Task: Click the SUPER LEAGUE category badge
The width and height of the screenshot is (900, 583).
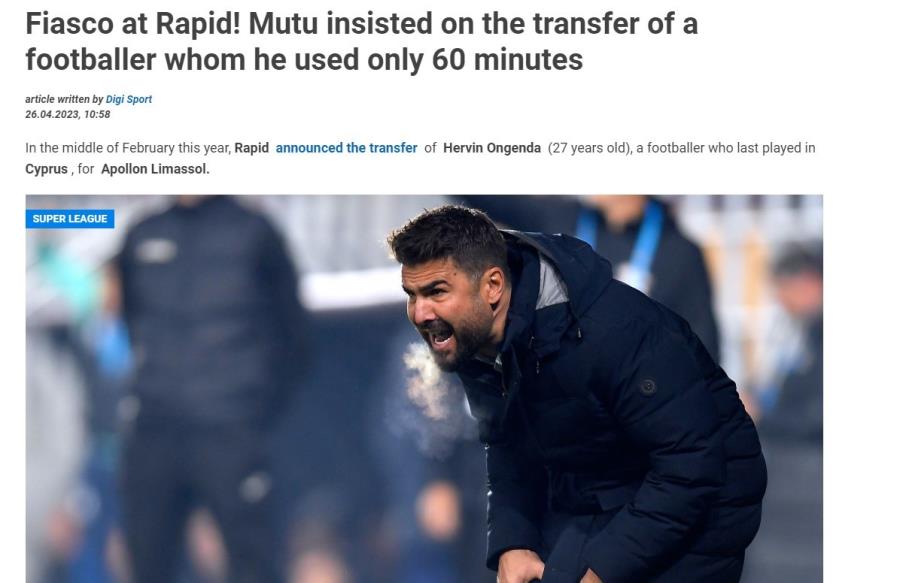Action: (x=70, y=219)
